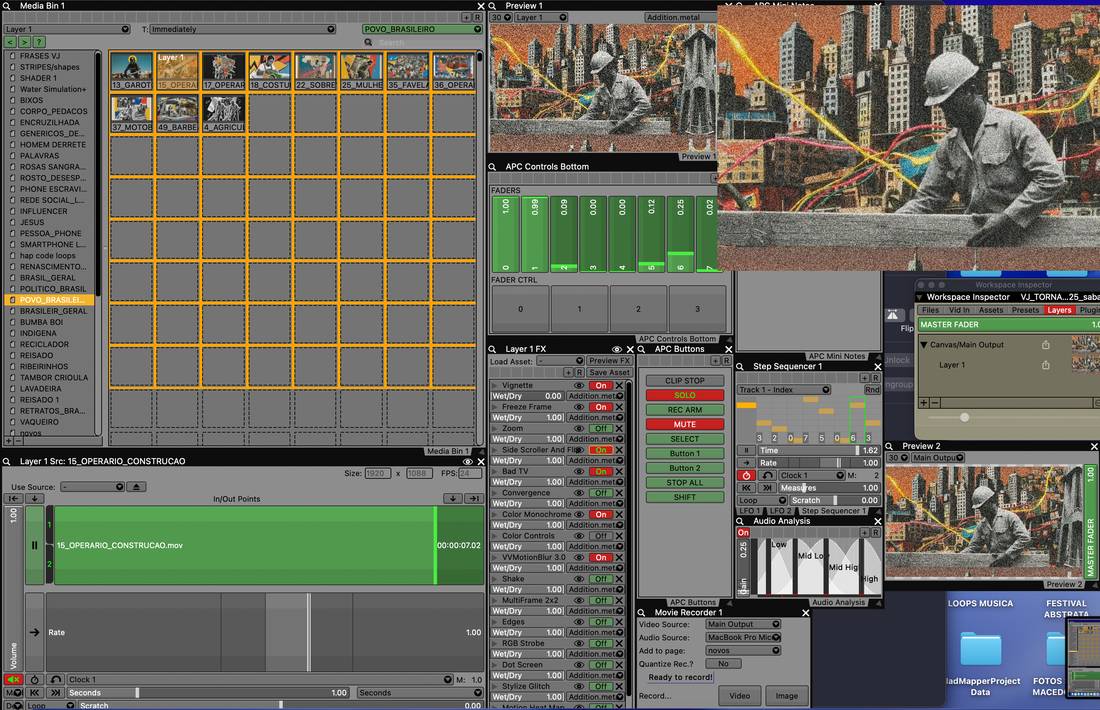Switch to the LFO 1 tab
Image resolution: width=1100 pixels, height=710 pixels.
750,511
